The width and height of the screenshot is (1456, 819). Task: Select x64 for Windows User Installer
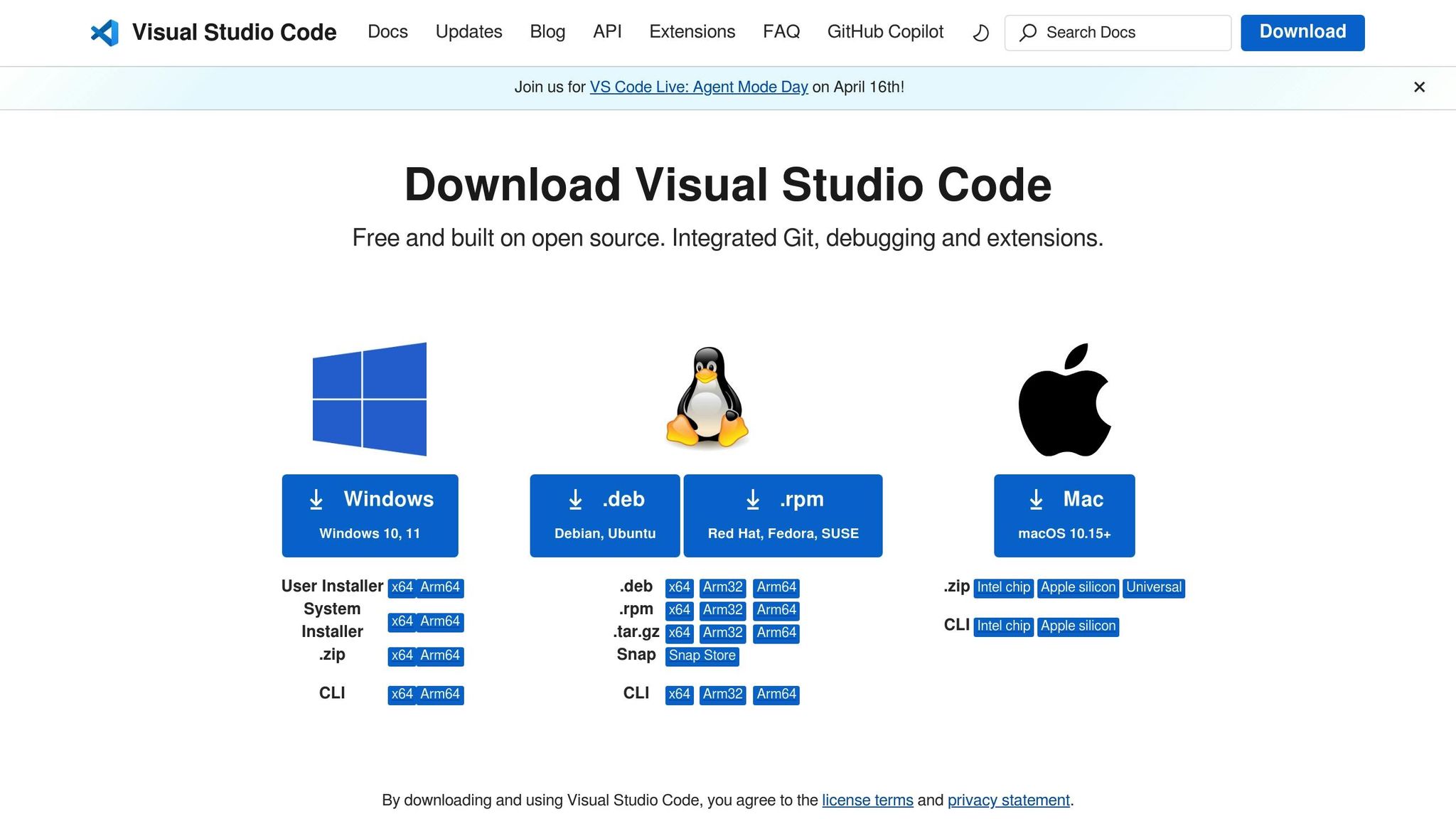tap(402, 588)
